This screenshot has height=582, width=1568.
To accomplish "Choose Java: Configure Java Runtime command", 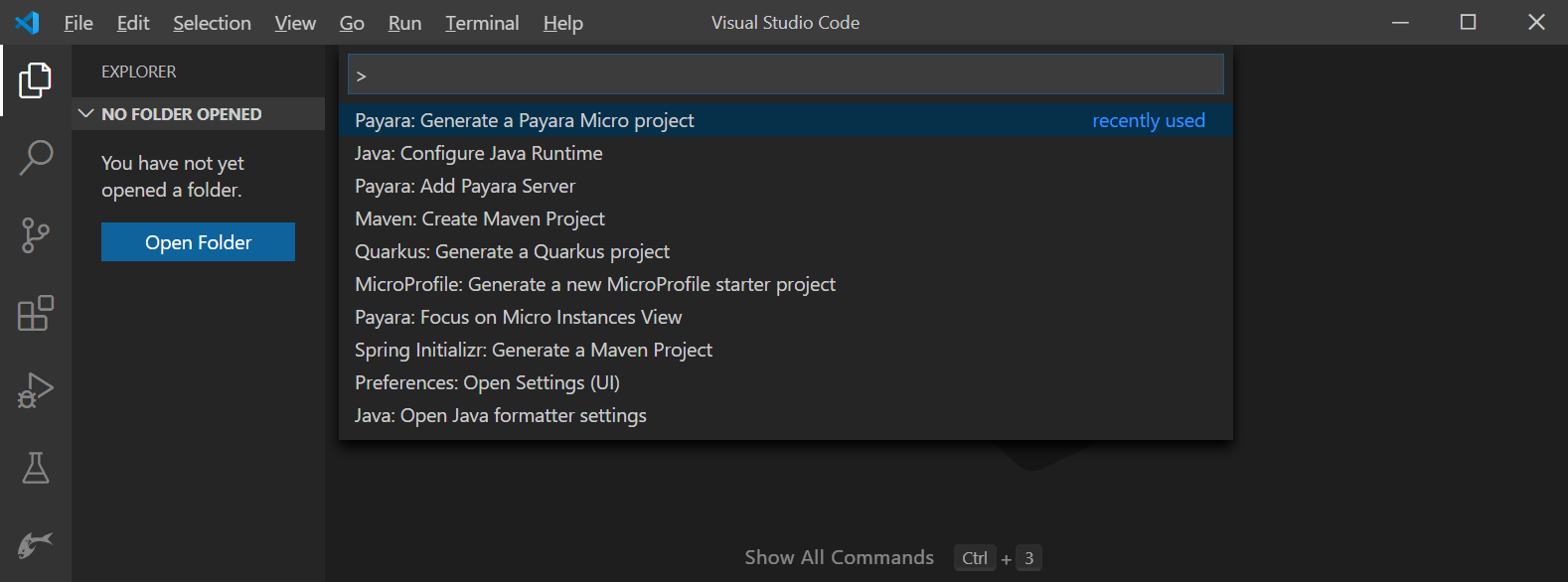I will (x=479, y=153).
